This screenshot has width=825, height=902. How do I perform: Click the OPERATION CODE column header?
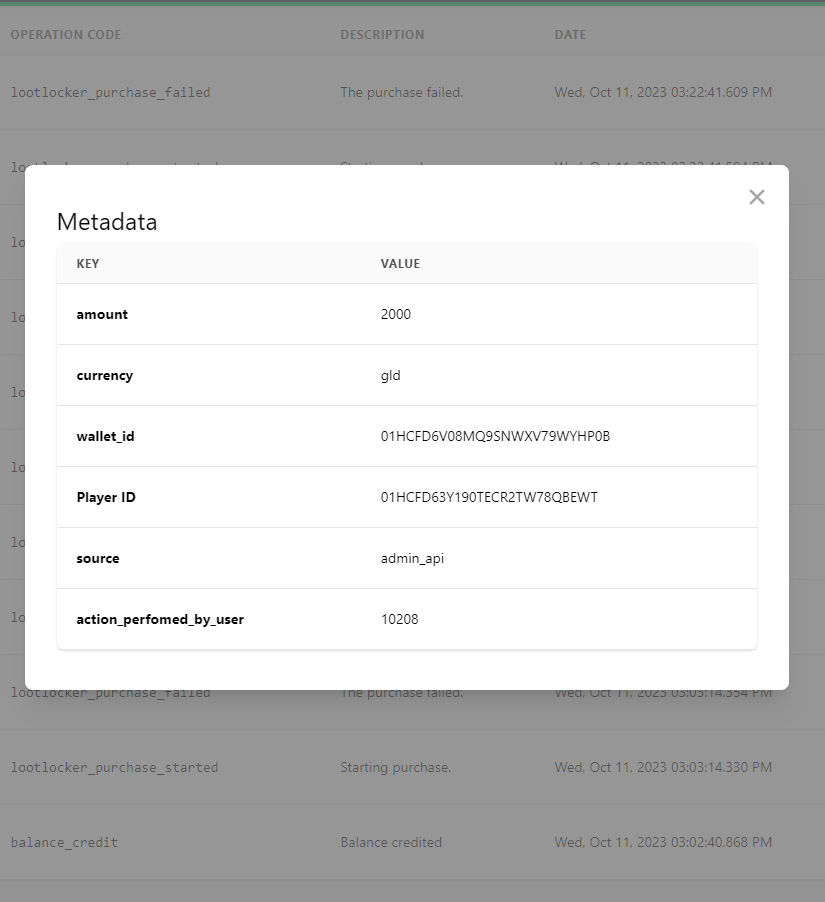point(66,35)
